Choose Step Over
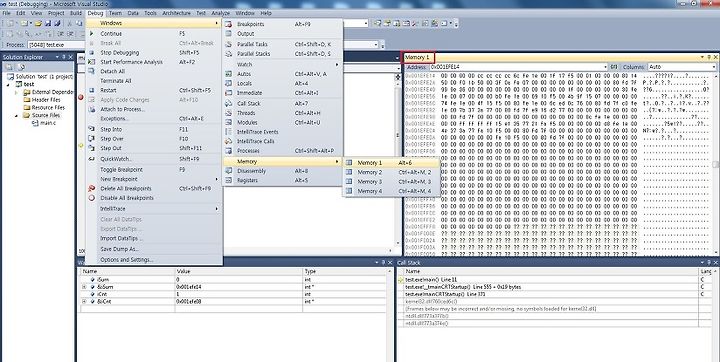Viewport: 720px width, 362px height. tap(154, 139)
